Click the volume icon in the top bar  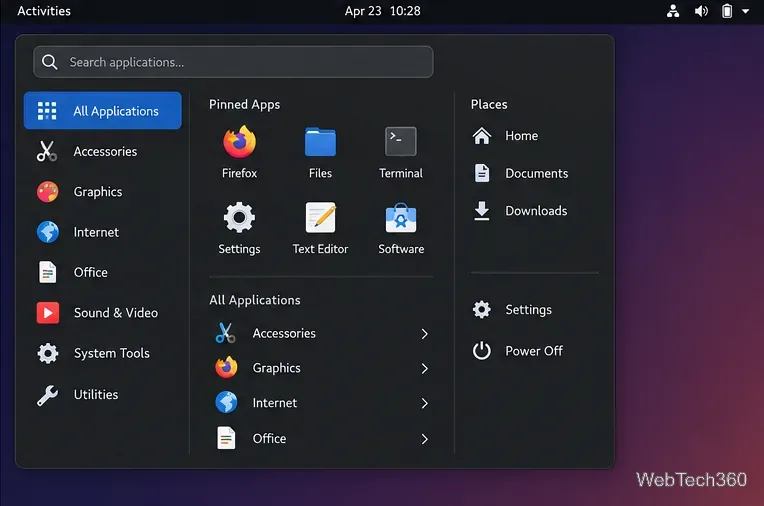pyautogui.click(x=701, y=11)
